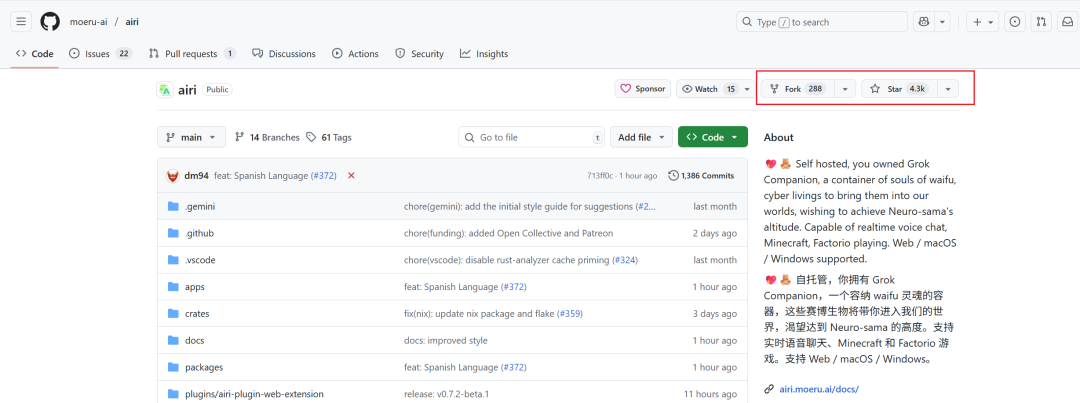Image resolution: width=1080 pixels, height=403 pixels.
Task: Click the 'About' sidebar heading
Action: pos(778,137)
